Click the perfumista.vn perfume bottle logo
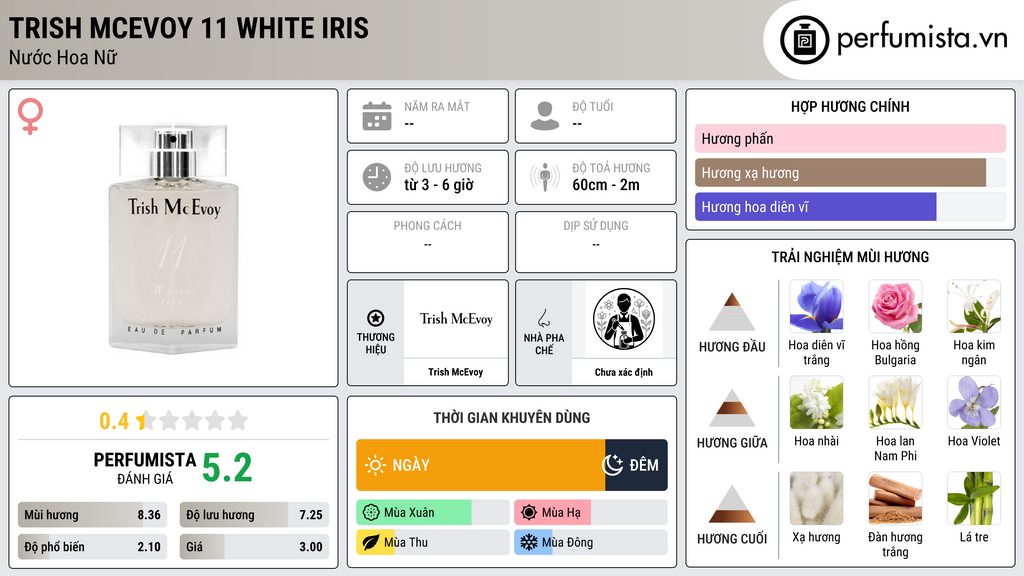Image resolution: width=1024 pixels, height=576 pixels. (804, 40)
